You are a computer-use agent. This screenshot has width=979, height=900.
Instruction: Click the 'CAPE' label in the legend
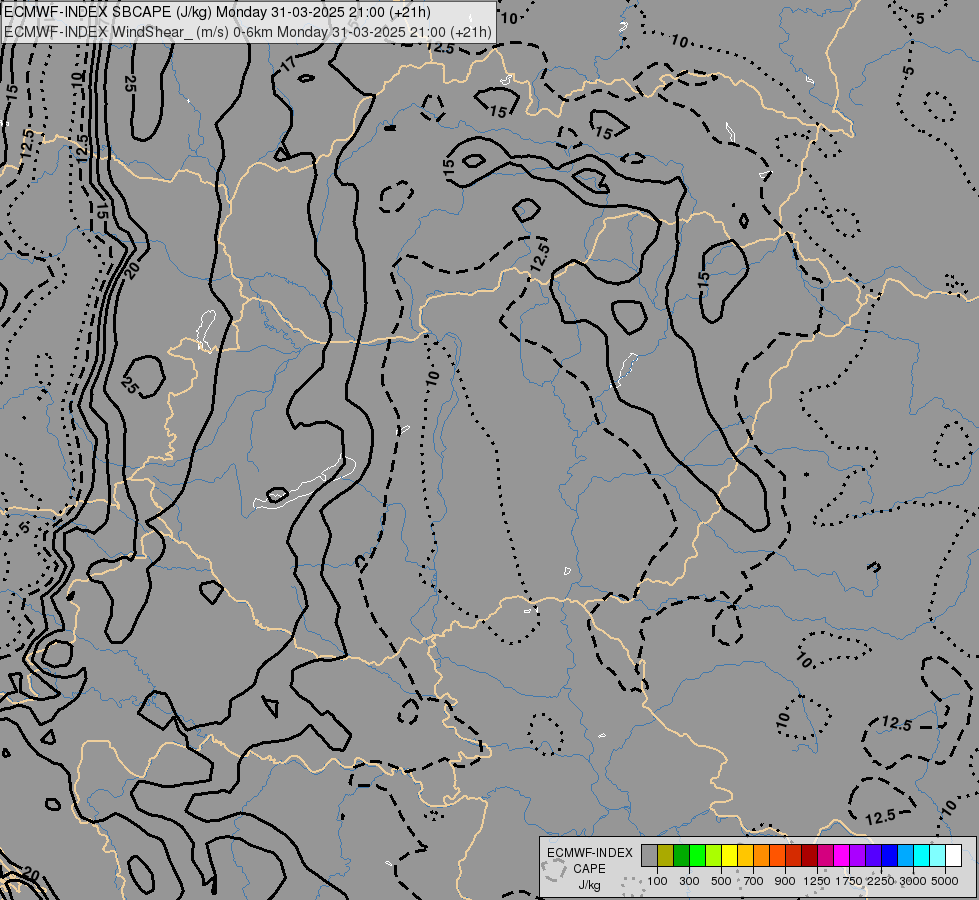click(589, 869)
